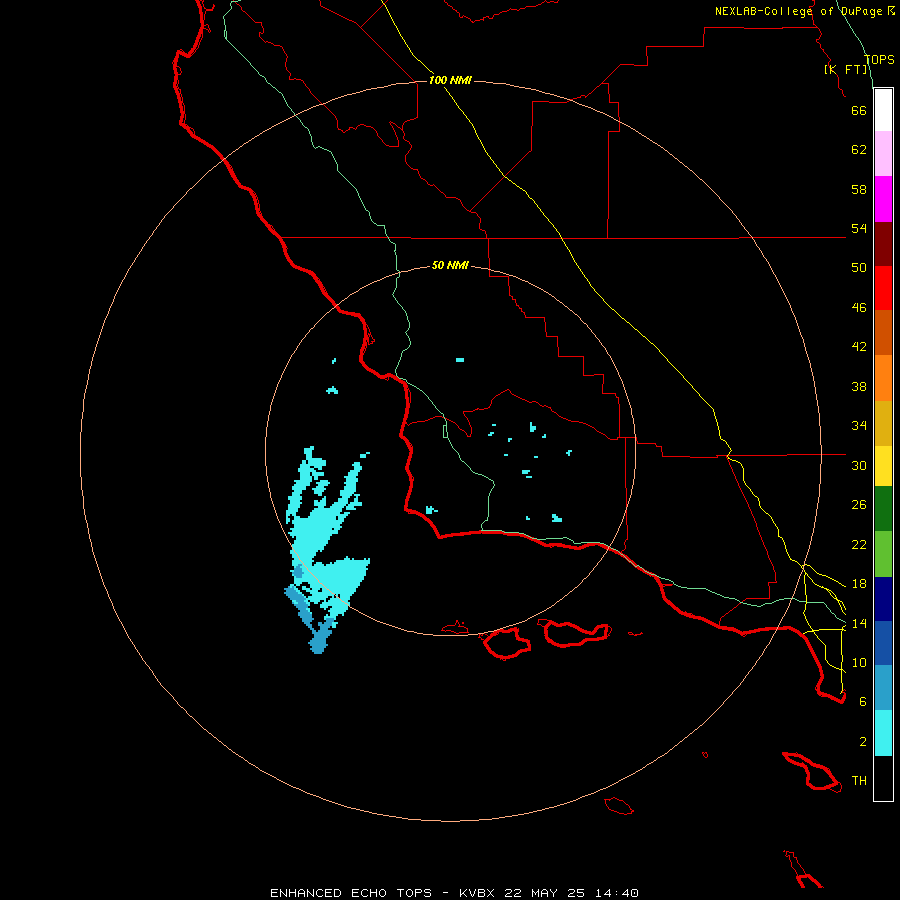Click the black TH threshold swatch
This screenshot has width=900, height=900.
point(883,778)
